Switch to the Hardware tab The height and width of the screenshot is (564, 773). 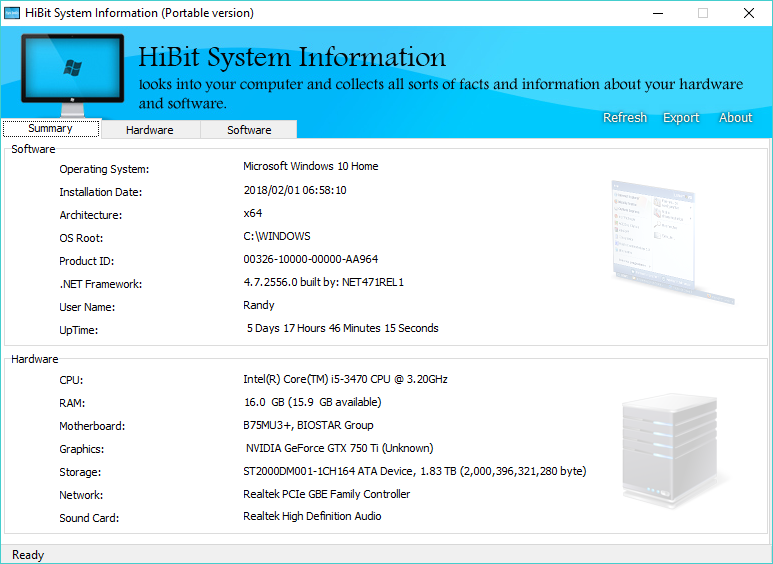[x=150, y=130]
